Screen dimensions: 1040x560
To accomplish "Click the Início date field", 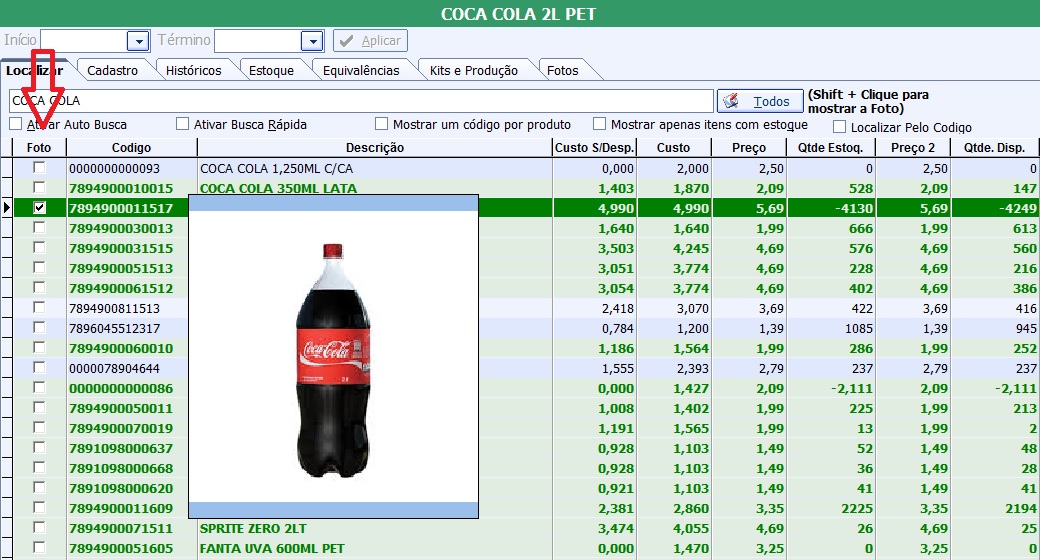I will (x=84, y=41).
